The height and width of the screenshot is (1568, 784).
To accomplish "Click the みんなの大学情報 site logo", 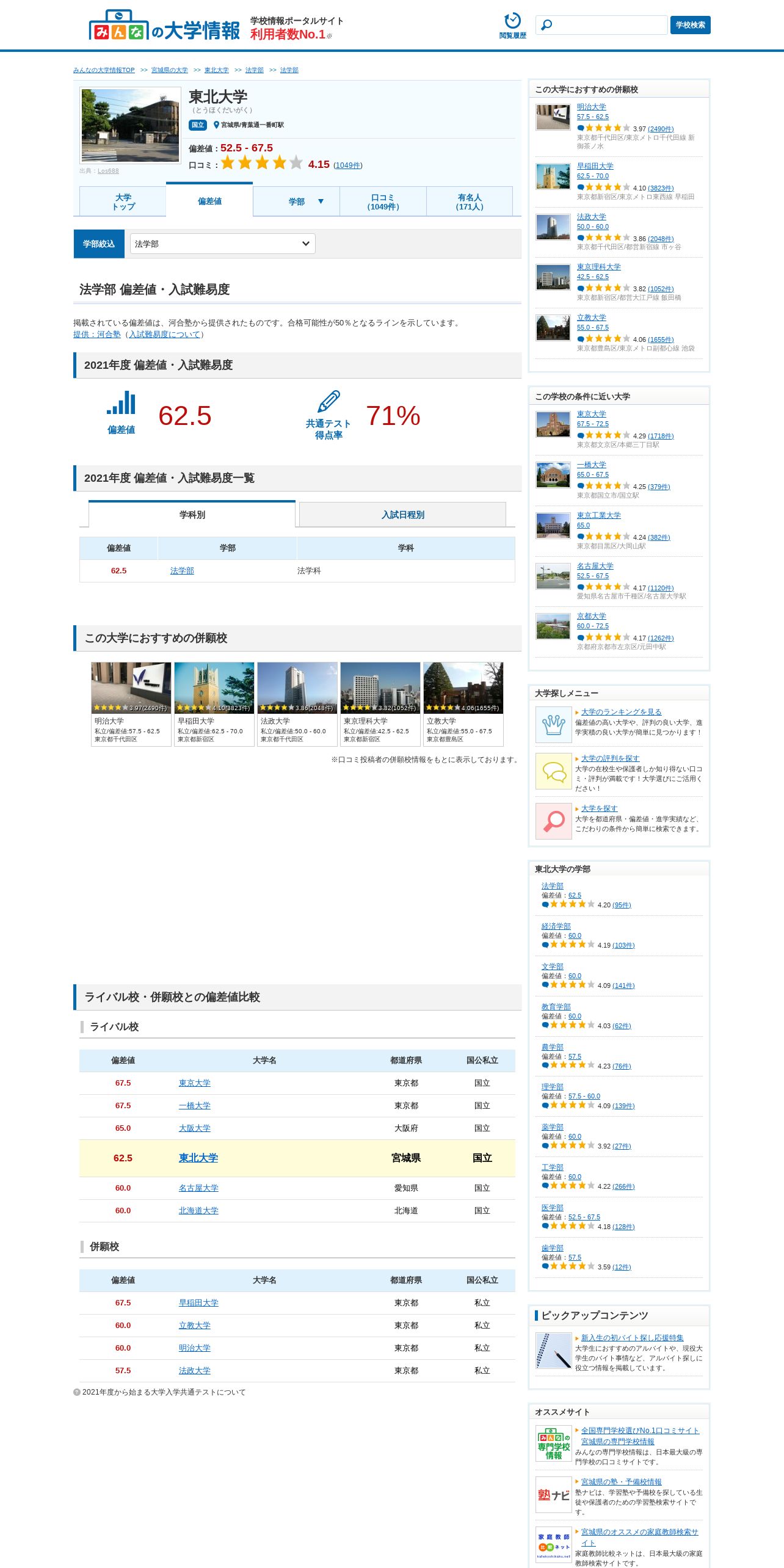I will click(164, 26).
